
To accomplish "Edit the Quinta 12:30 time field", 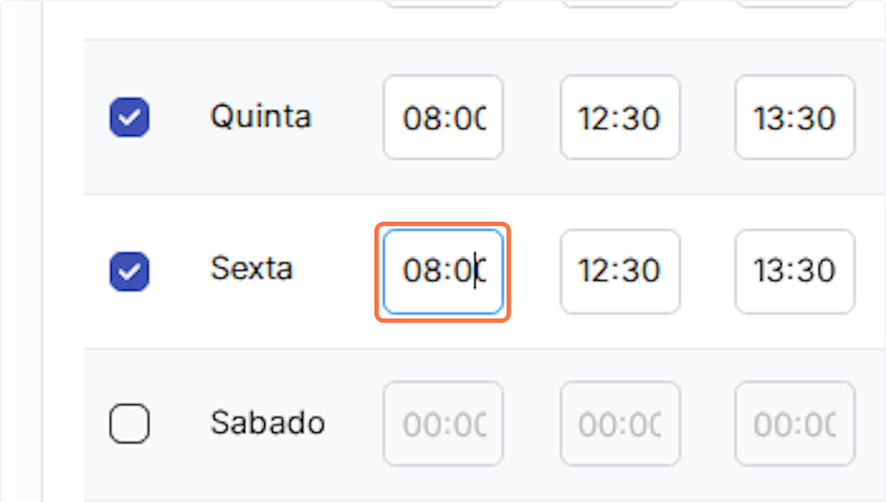I will (x=619, y=118).
